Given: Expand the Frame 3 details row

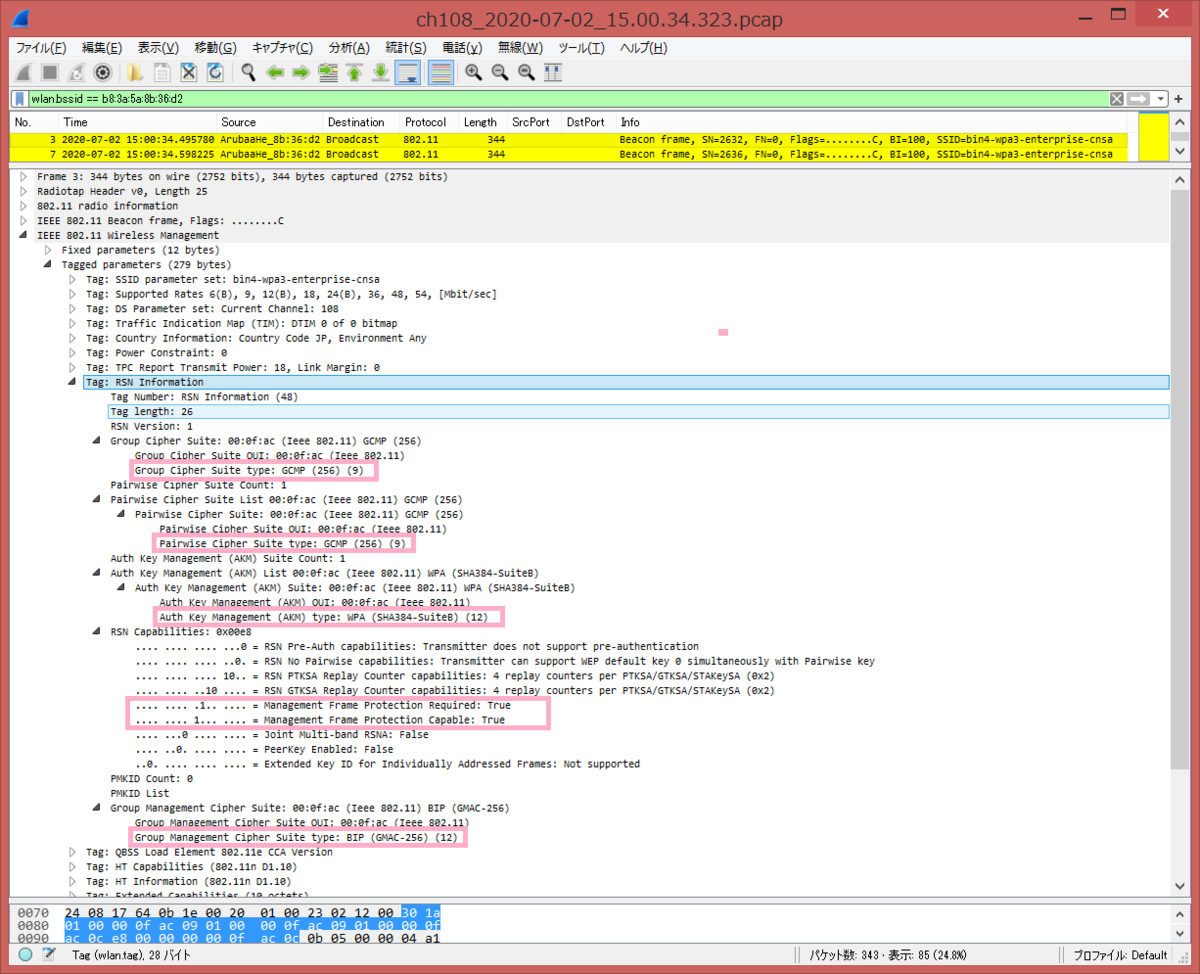Looking at the screenshot, I should tap(24, 176).
